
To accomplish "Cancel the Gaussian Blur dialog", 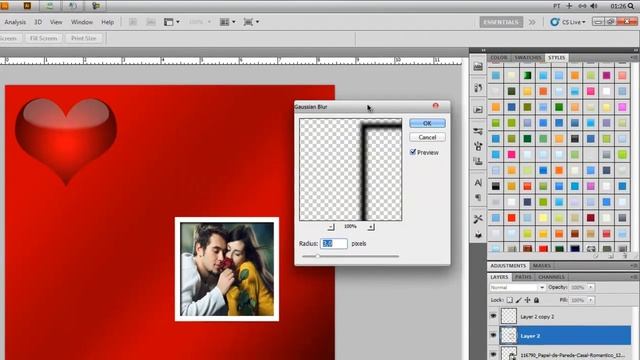I will point(427,138).
